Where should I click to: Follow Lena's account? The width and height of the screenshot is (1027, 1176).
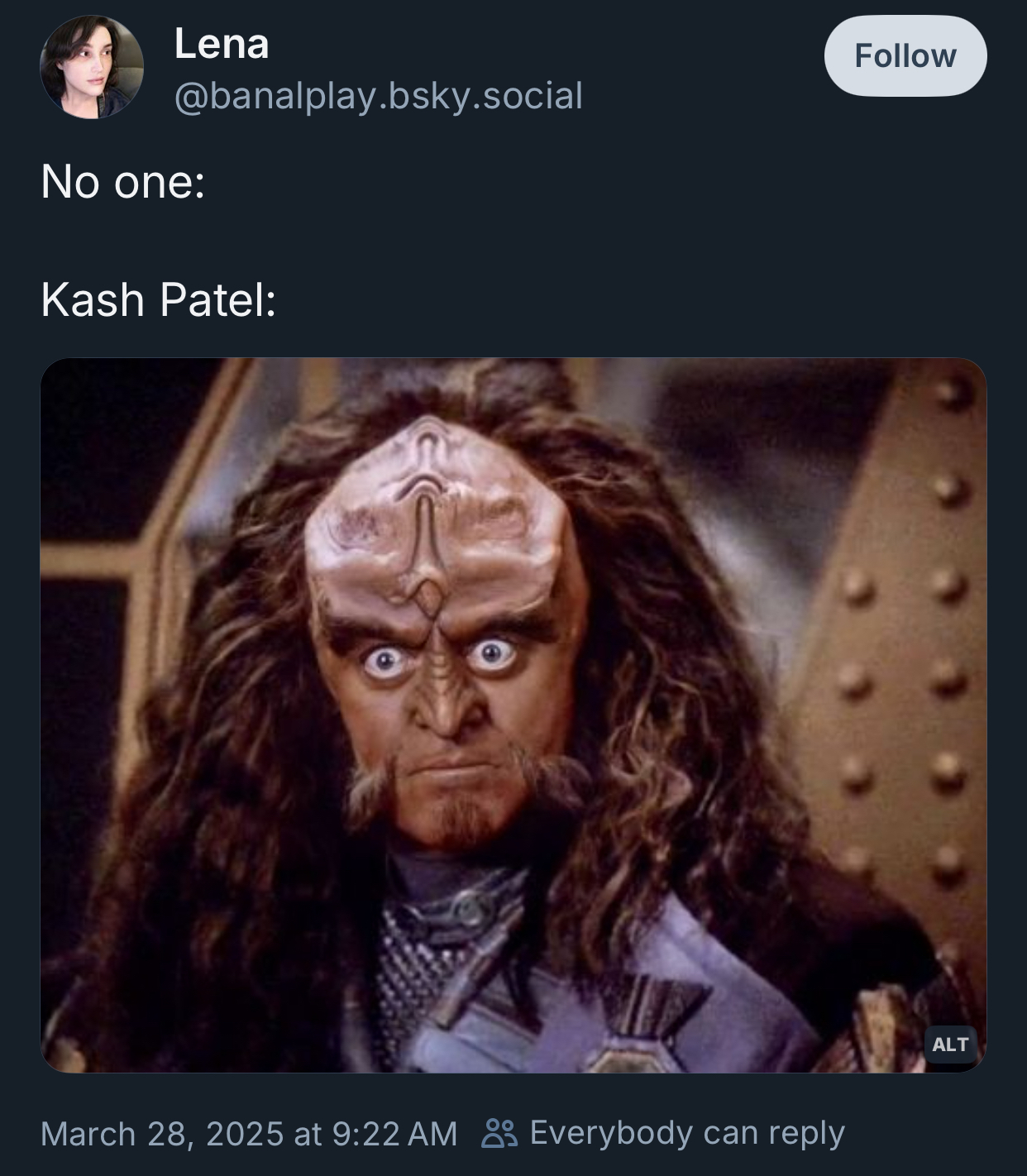[x=905, y=55]
